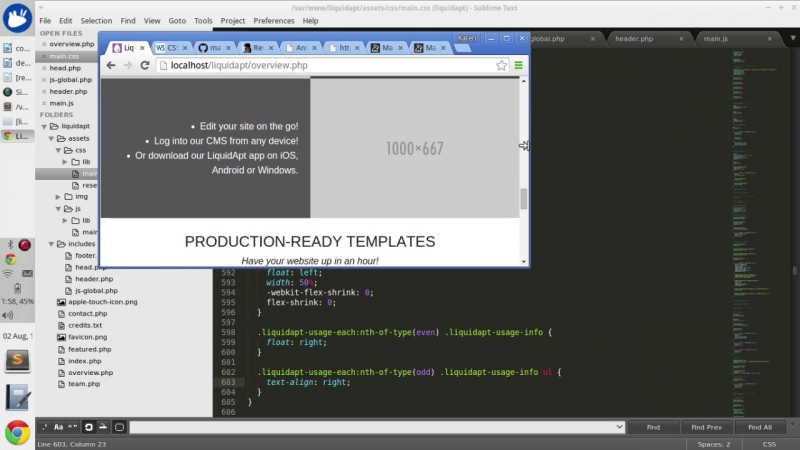The height and width of the screenshot is (450, 800).
Task: Open favicon.png in the sidebar
Action: pos(87,337)
